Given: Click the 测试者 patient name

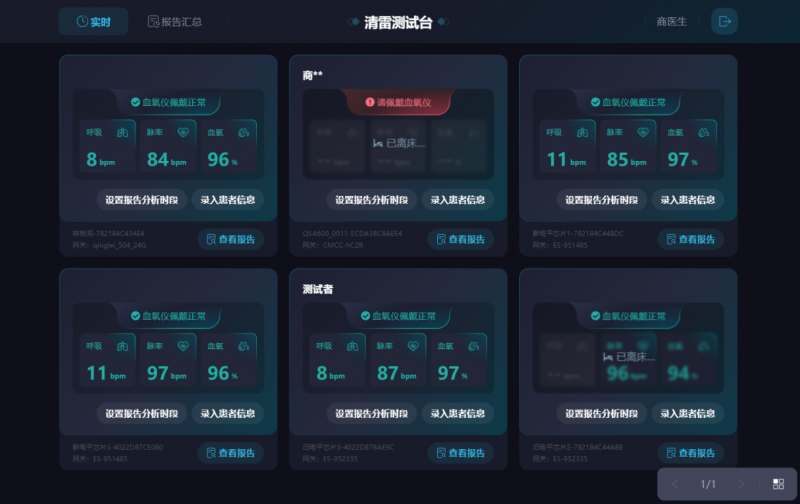Looking at the screenshot, I should pos(317,289).
